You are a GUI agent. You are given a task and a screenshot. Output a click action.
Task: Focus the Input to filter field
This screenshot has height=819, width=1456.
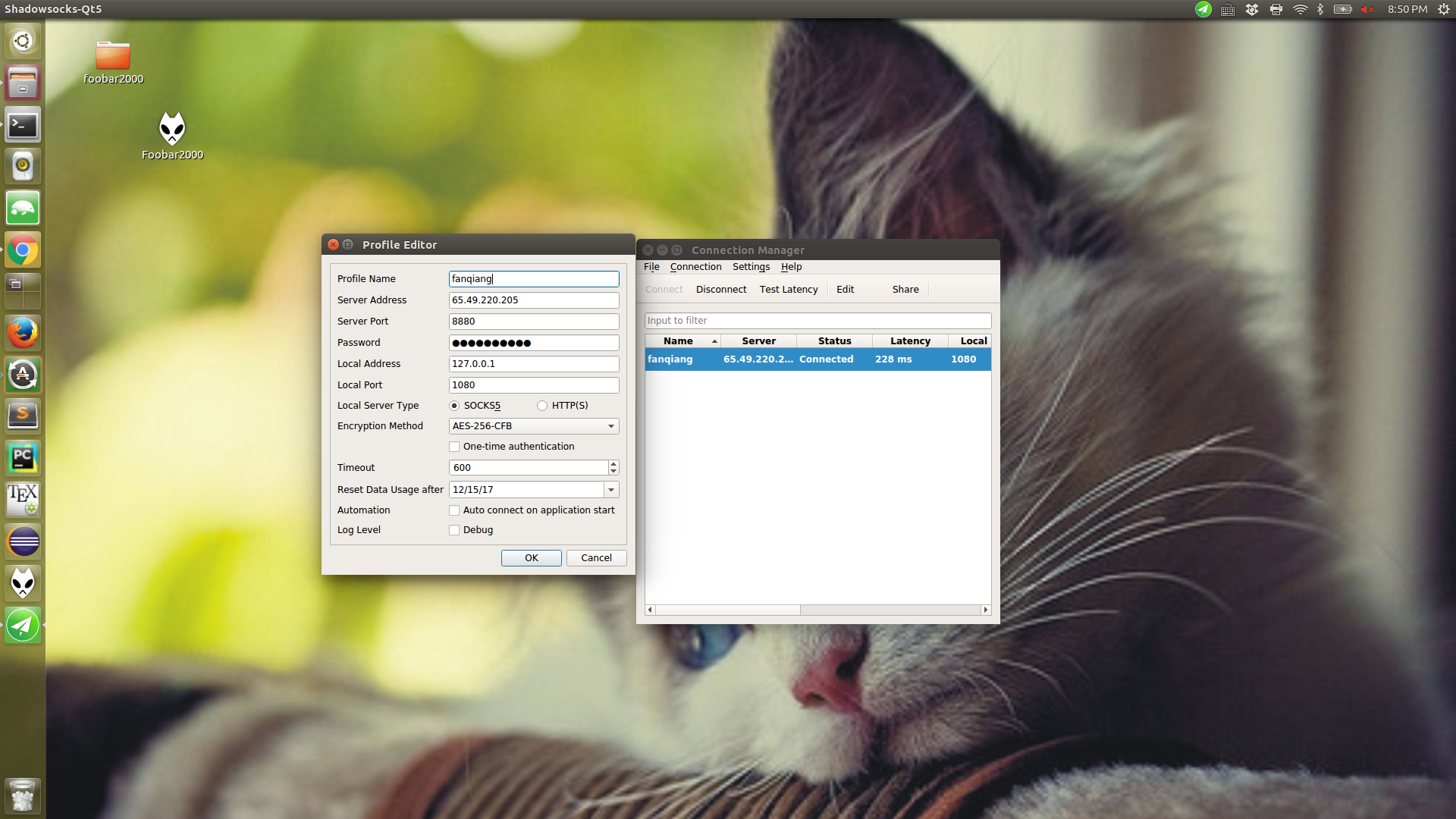(817, 321)
